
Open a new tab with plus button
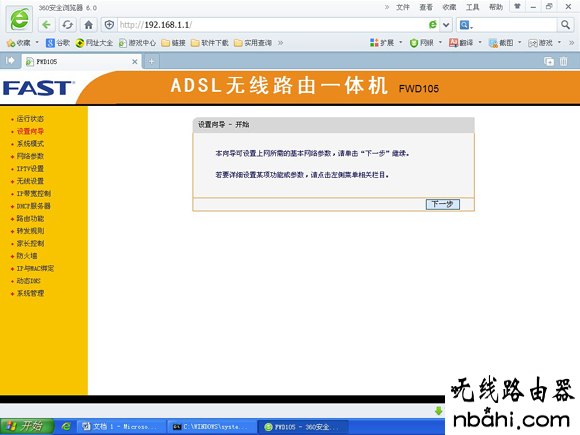151,61
